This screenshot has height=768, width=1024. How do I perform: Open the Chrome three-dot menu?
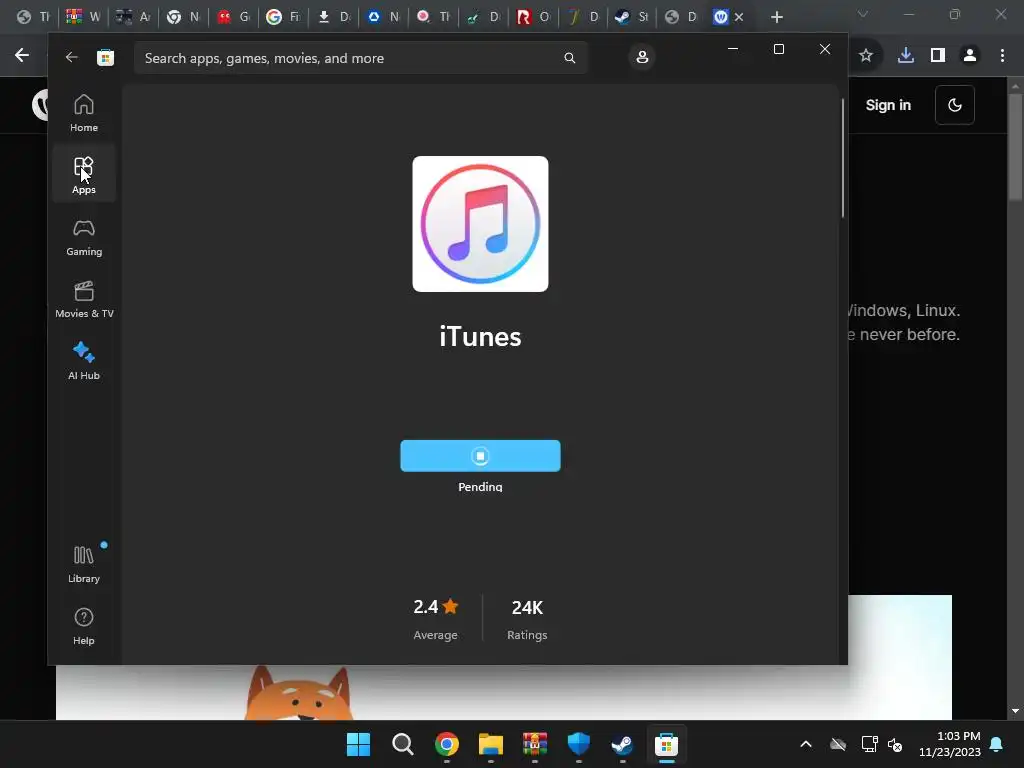coord(1002,56)
